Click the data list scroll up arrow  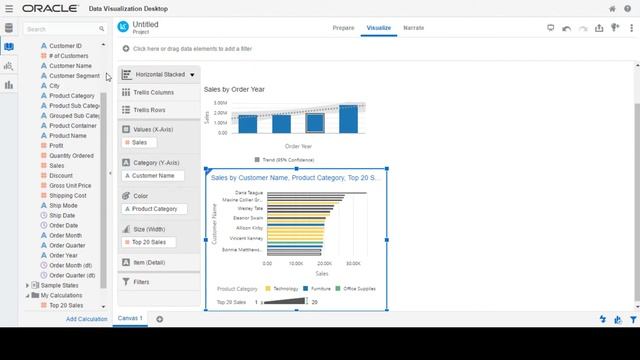103,44
